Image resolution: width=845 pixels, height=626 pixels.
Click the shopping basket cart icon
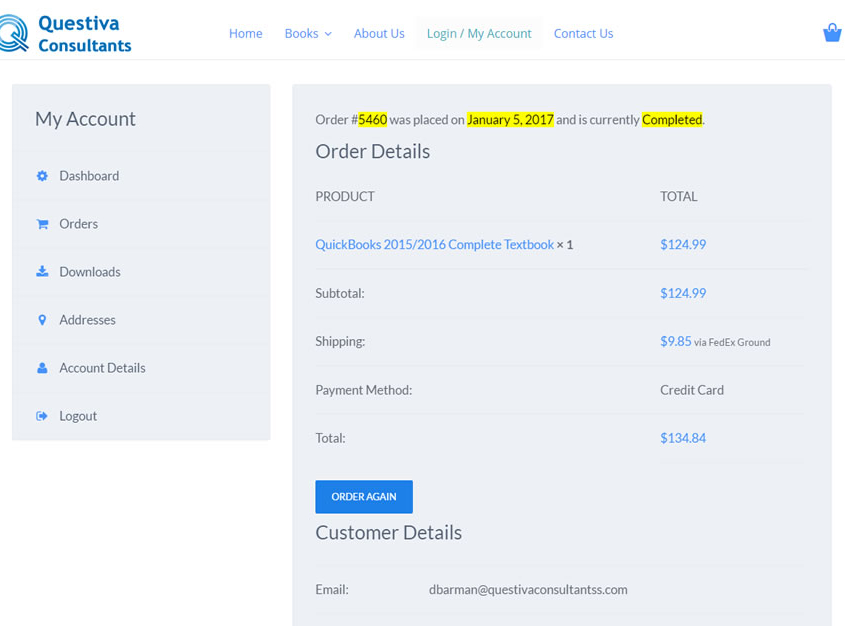click(831, 33)
